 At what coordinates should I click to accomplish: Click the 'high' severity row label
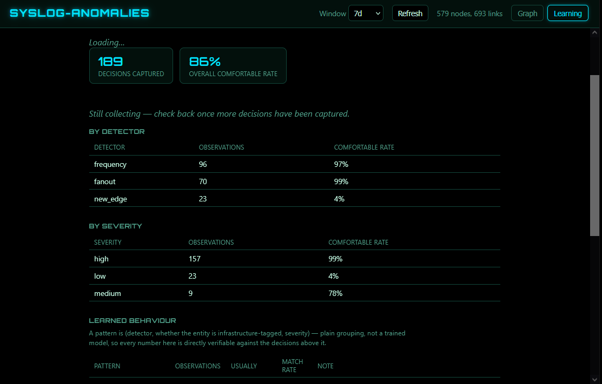click(101, 259)
